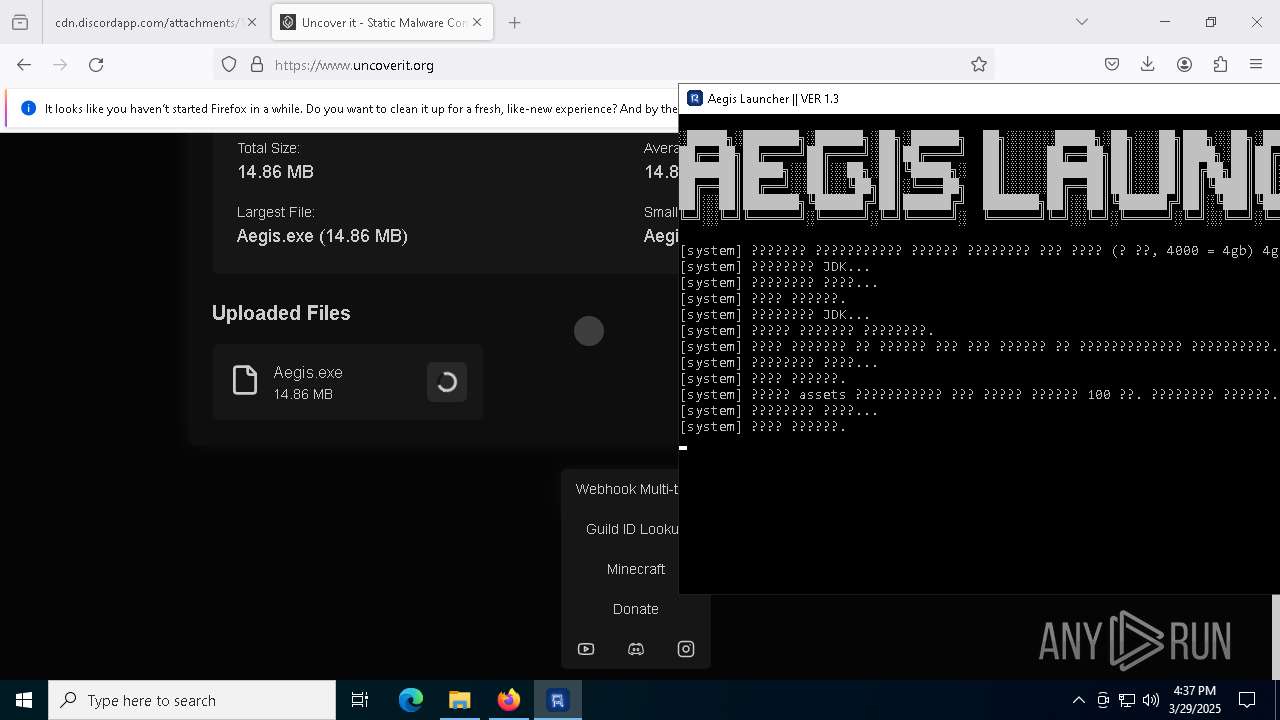Open a new browser tab

[x=514, y=22]
